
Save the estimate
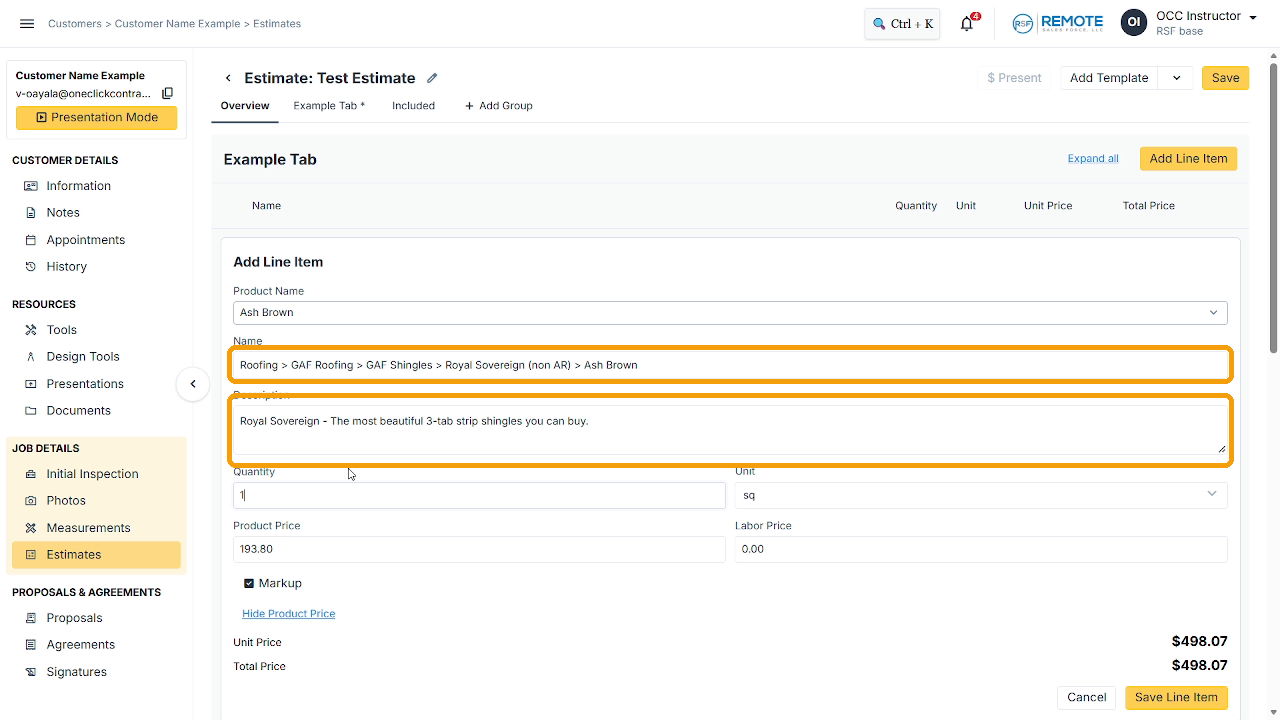(1225, 78)
